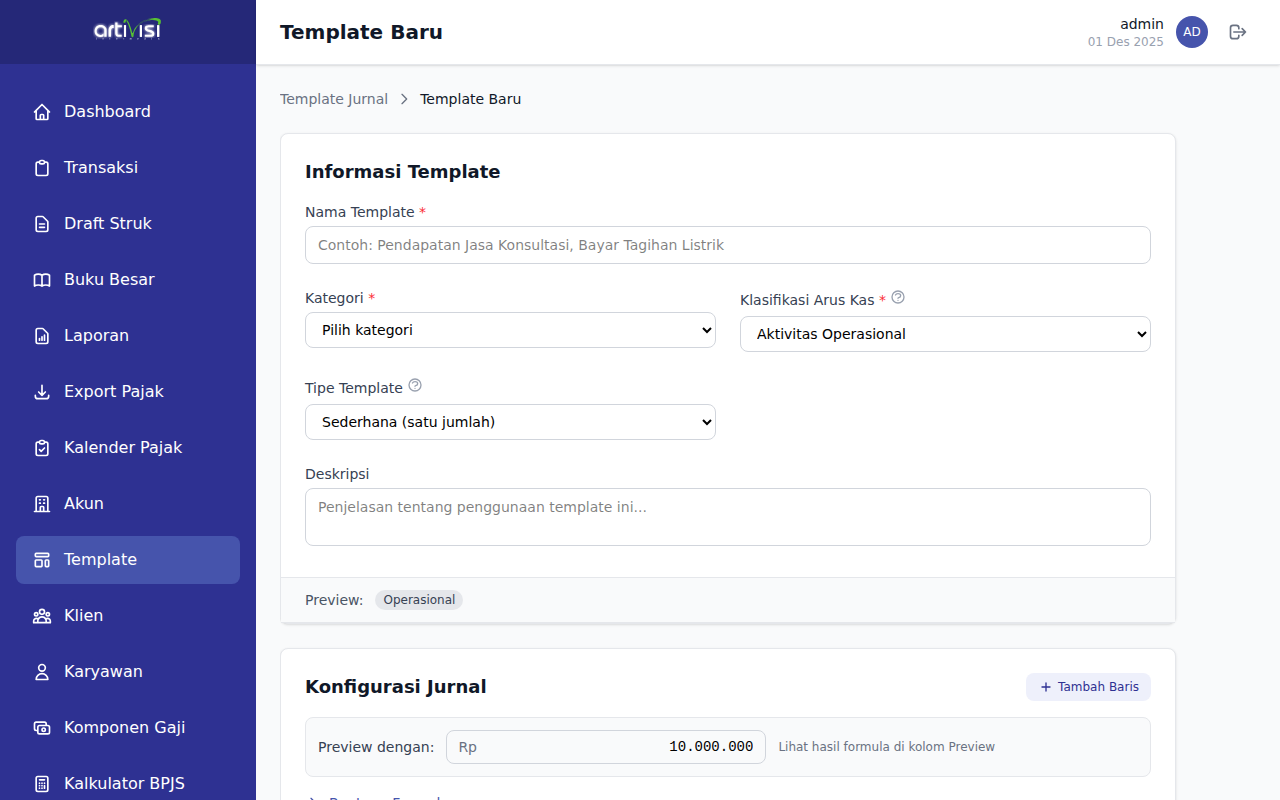Image resolution: width=1280 pixels, height=800 pixels.
Task: Click the Buku Besar book icon
Action: (42, 280)
